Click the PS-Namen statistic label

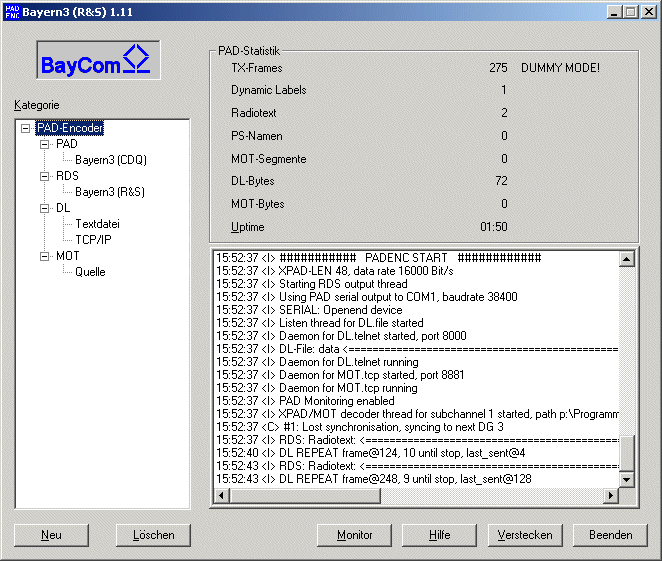(x=257, y=136)
